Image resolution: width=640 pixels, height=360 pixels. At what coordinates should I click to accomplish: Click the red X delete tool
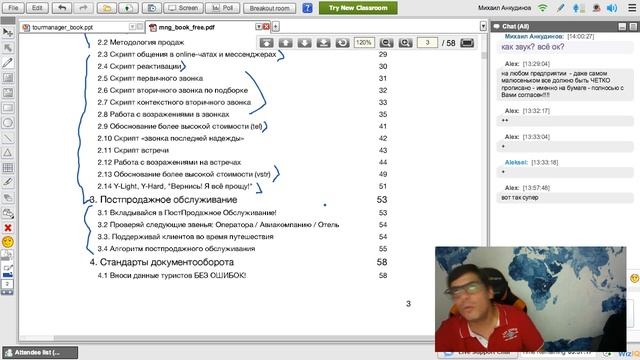8,228
